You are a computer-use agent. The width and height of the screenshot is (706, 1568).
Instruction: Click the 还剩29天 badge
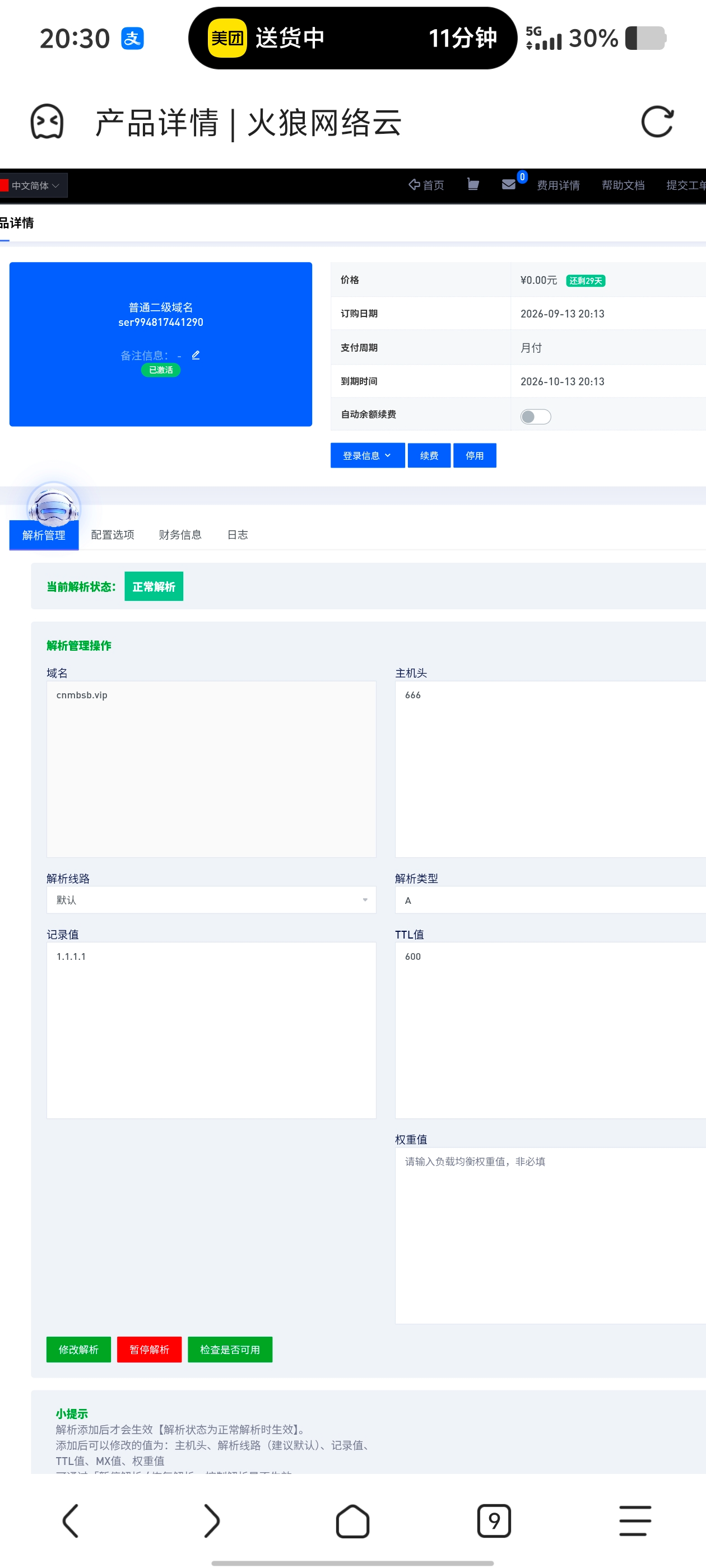click(586, 281)
